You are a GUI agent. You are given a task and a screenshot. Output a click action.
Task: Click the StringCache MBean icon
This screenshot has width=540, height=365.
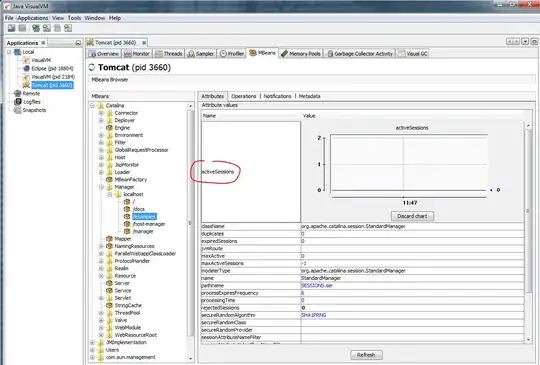point(110,305)
